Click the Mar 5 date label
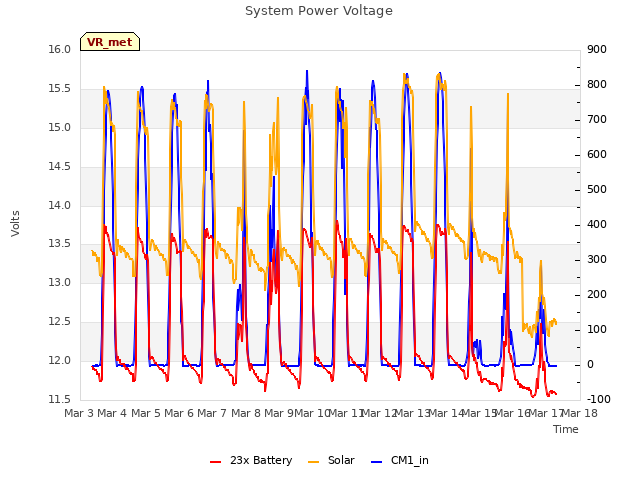 pos(146,413)
